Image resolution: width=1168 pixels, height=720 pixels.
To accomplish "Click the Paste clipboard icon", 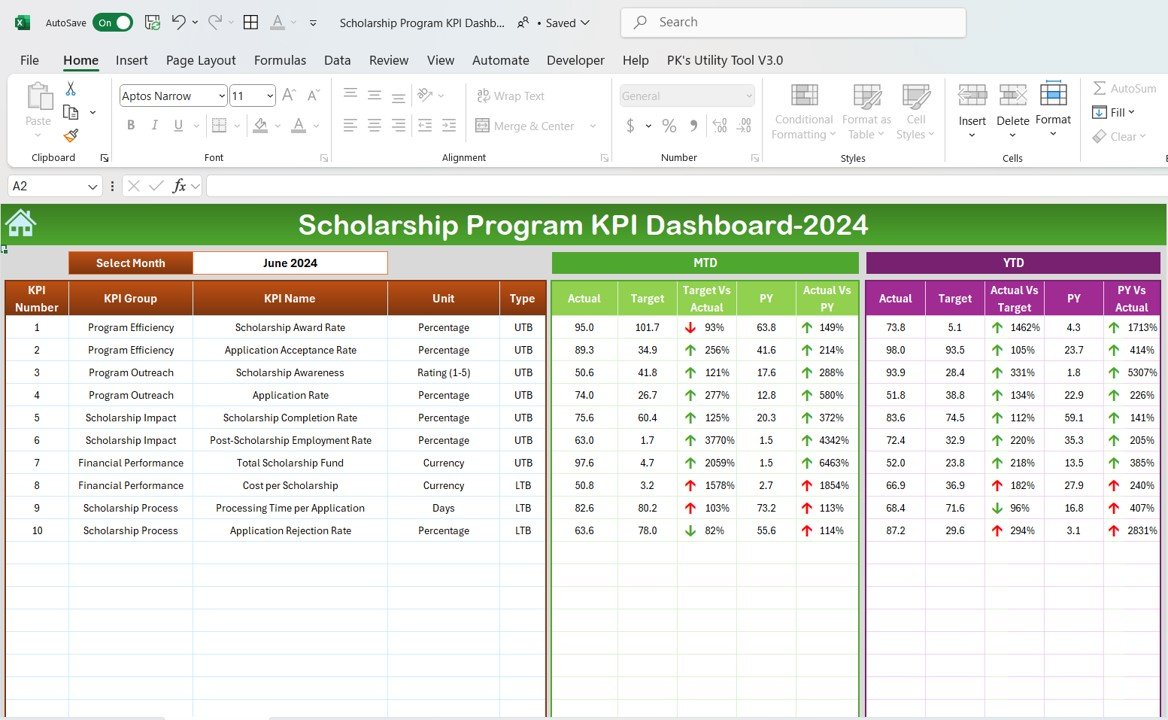I will point(39,97).
